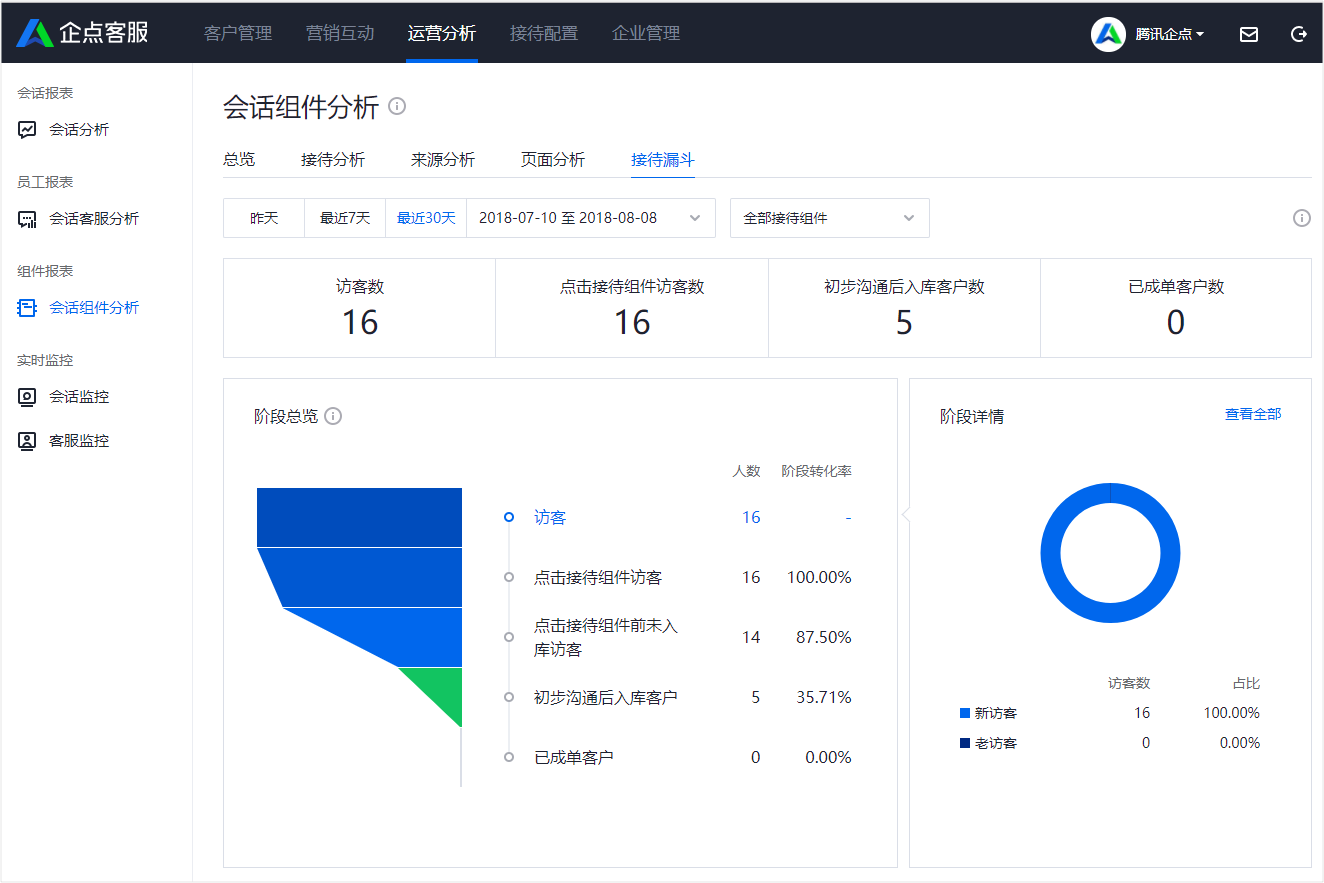Switch to the 接待分析 tab
The image size is (1324, 883).
[x=333, y=160]
